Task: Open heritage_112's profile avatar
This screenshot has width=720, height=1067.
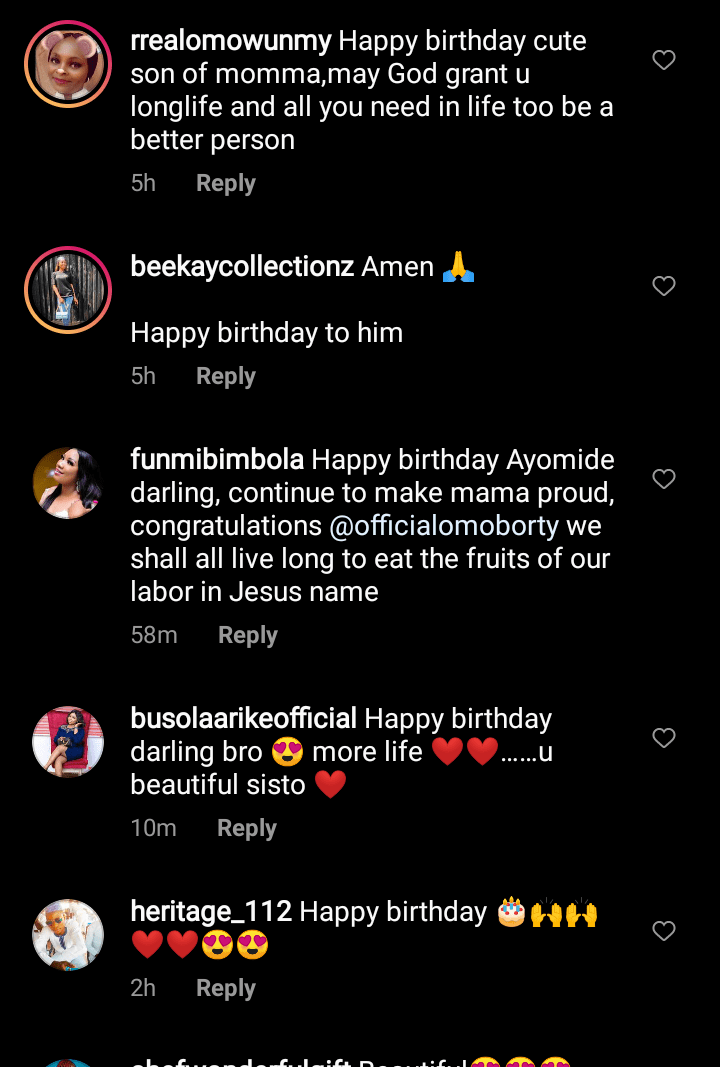Action: click(x=68, y=935)
